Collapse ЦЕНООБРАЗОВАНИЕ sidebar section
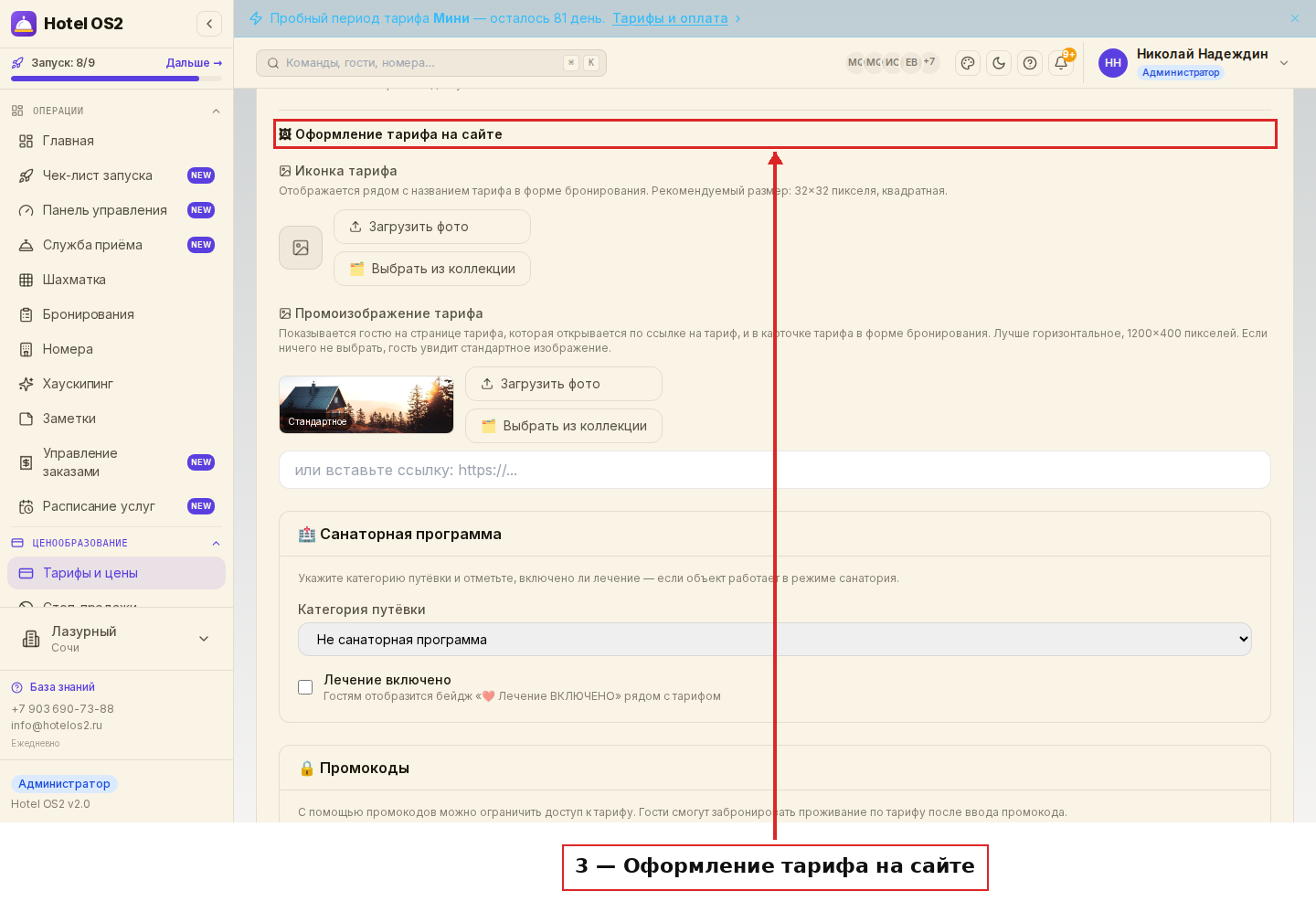 [x=216, y=544]
